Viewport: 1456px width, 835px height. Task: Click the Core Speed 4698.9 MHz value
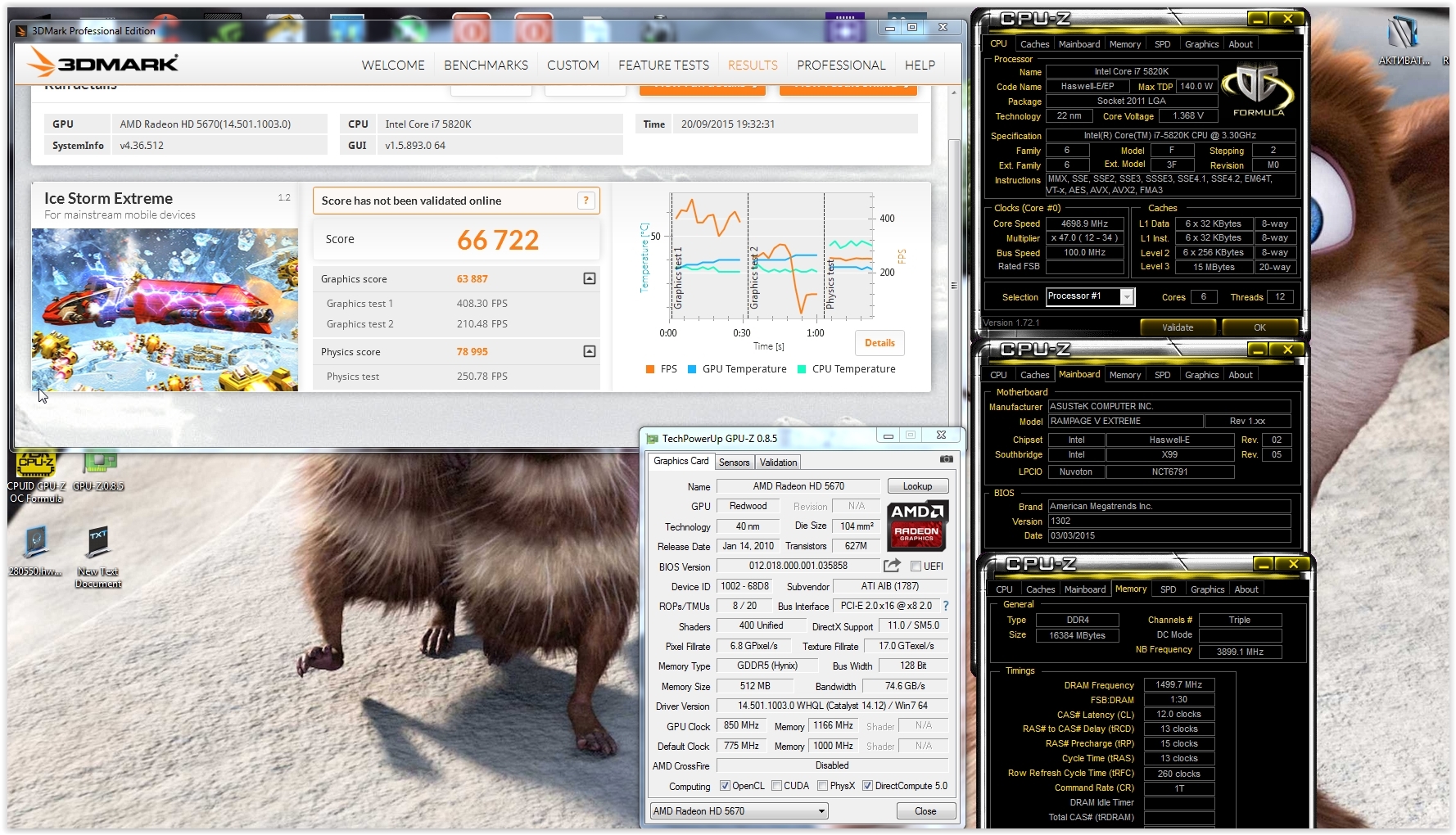coord(1084,223)
